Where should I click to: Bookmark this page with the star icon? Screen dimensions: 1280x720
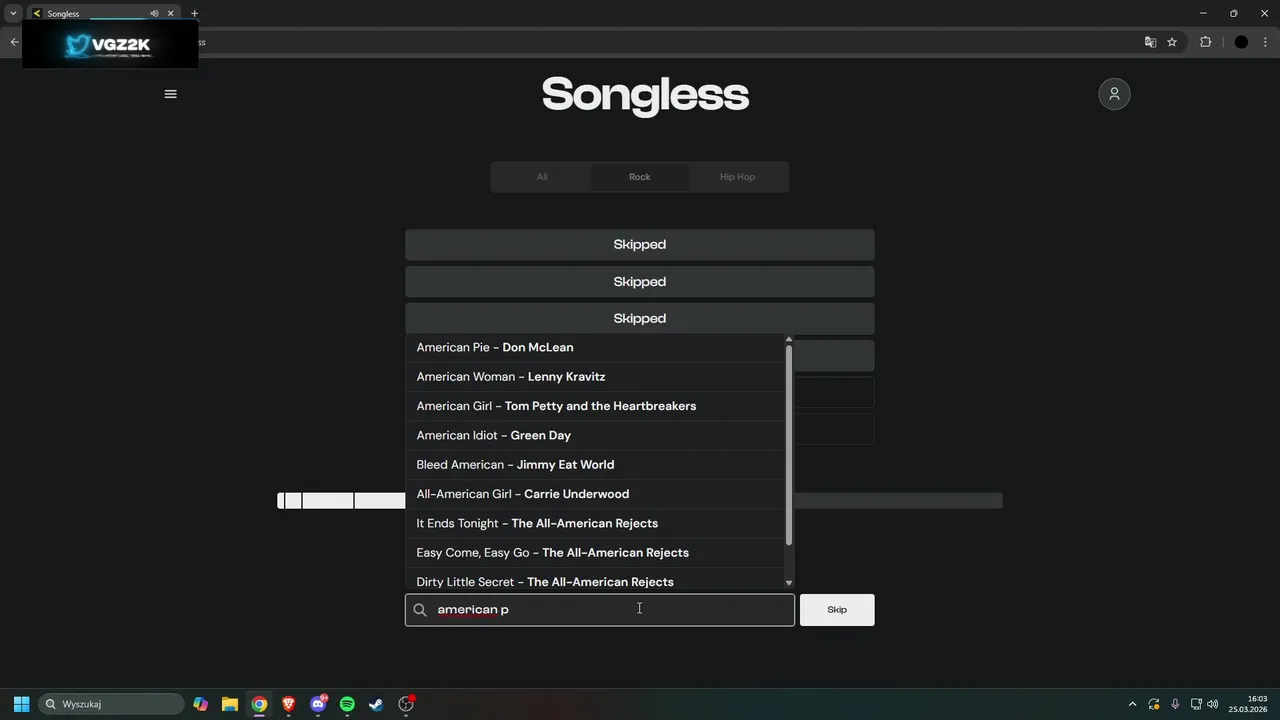1172,42
